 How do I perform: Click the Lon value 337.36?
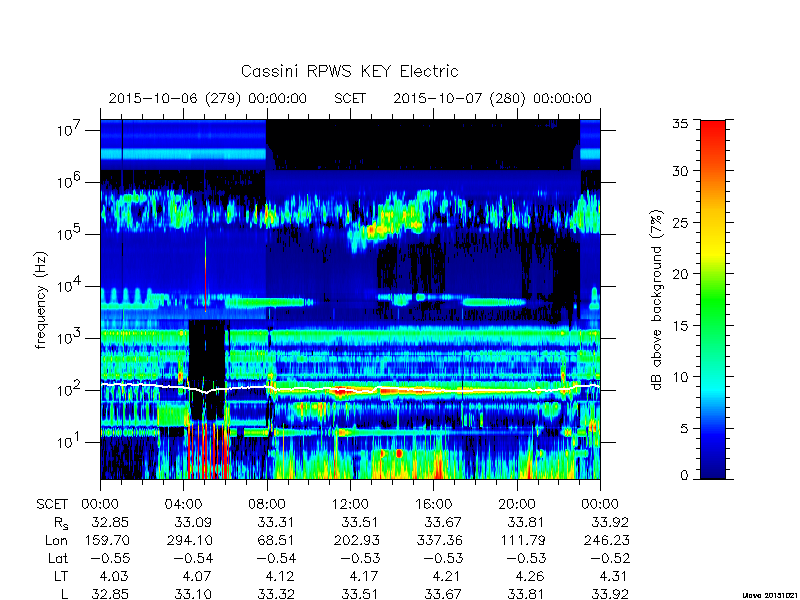439,540
